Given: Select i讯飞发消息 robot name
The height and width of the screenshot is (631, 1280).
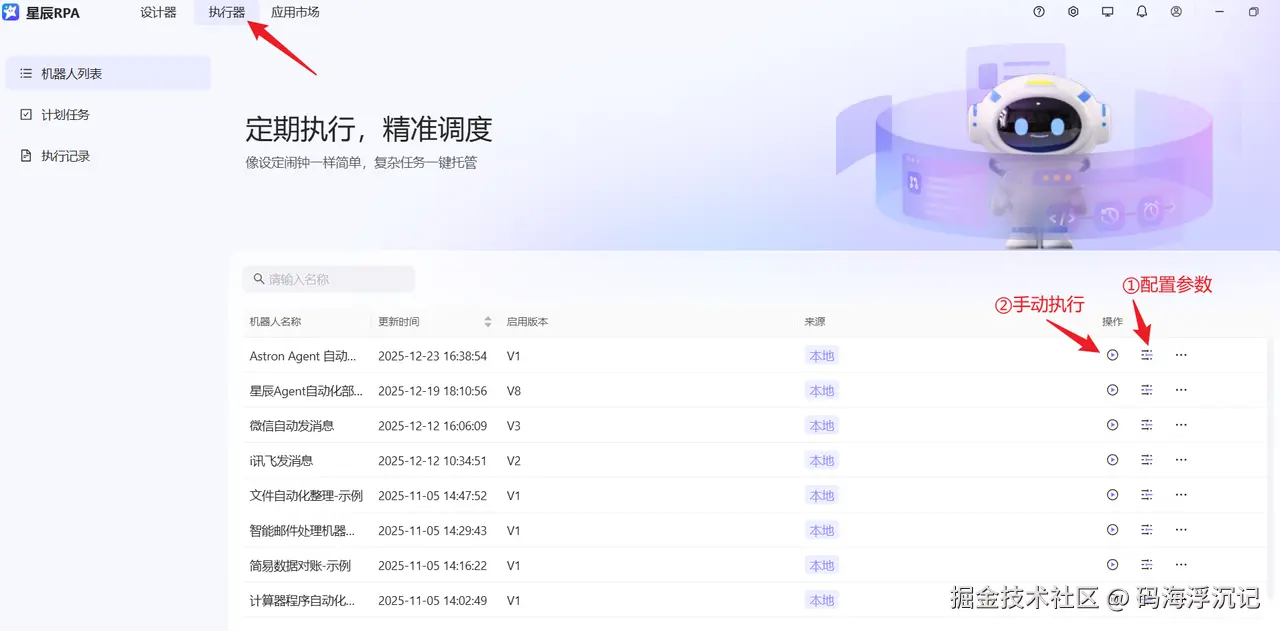Looking at the screenshot, I should (281, 461).
